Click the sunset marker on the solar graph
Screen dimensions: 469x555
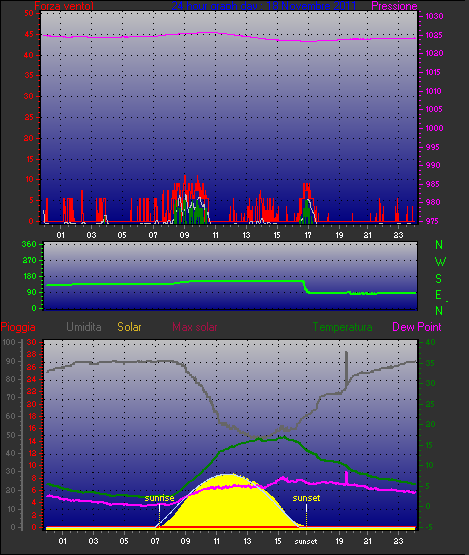(x=306, y=498)
